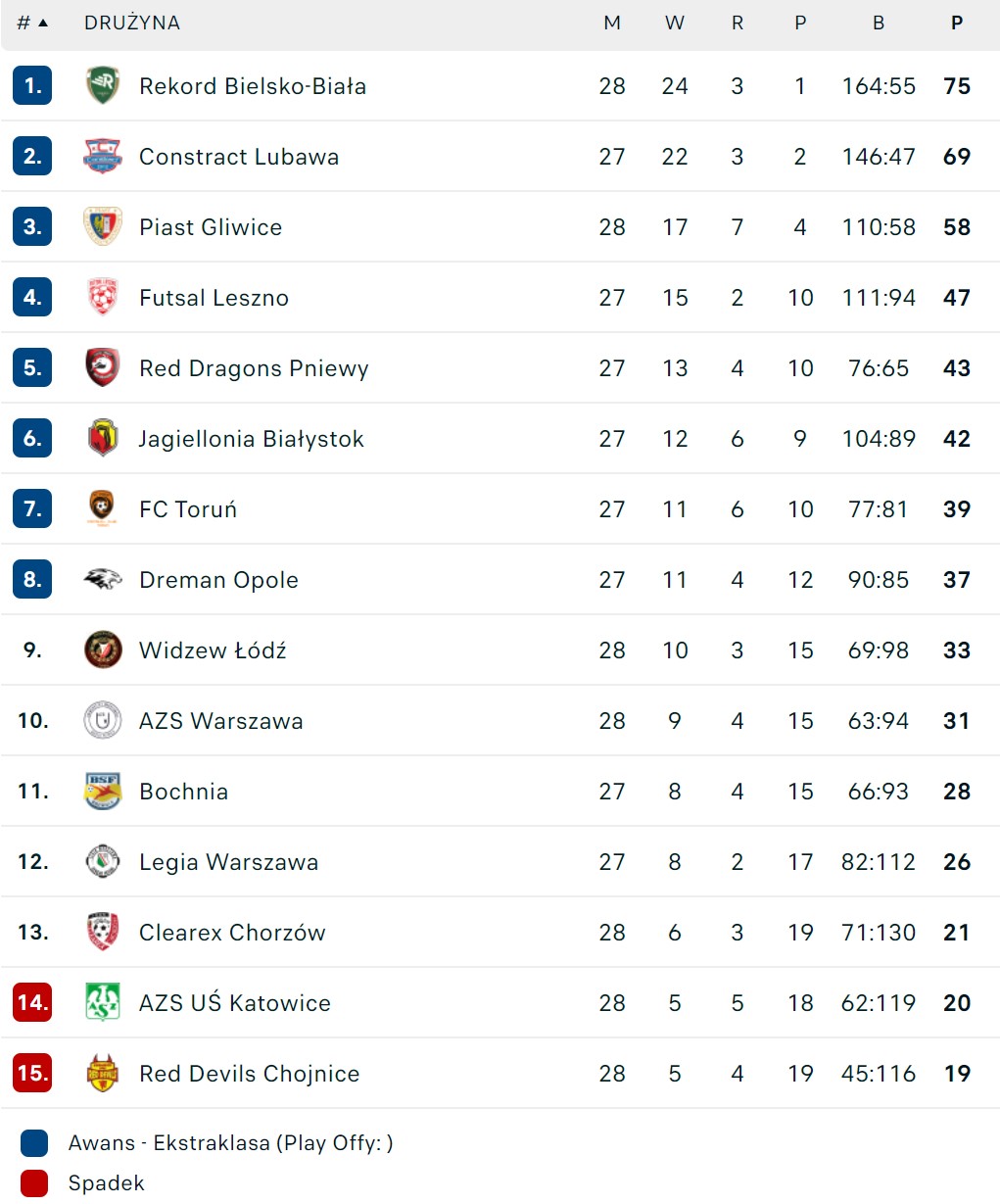Sort by the bold P points header
This screenshot has height=1204, width=1000.
click(957, 24)
